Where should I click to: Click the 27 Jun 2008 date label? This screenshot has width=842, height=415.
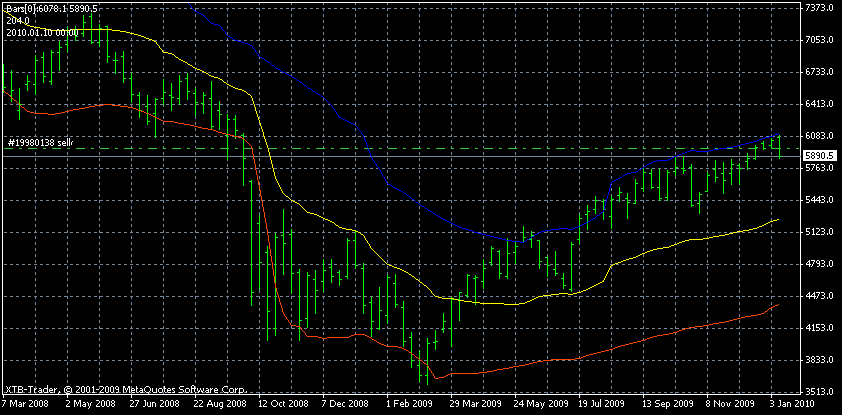155,403
